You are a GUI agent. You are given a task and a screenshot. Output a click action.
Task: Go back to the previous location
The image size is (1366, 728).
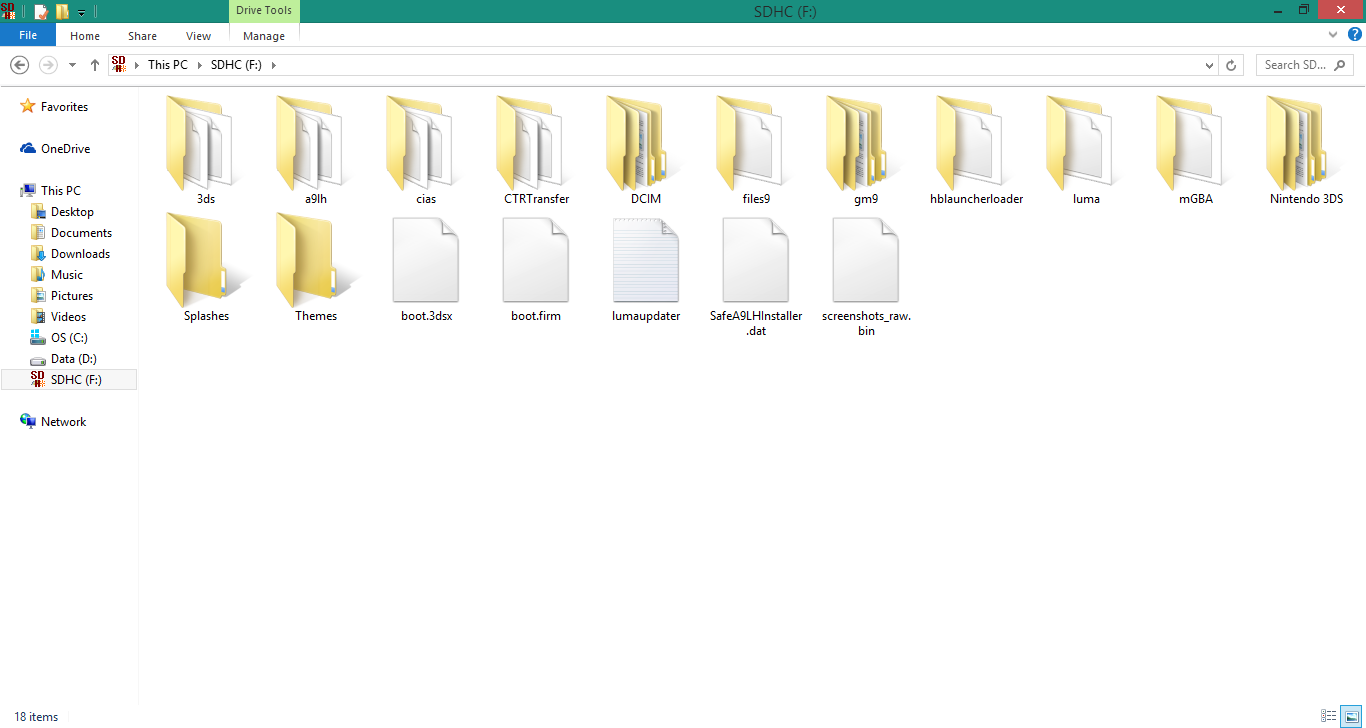19,65
